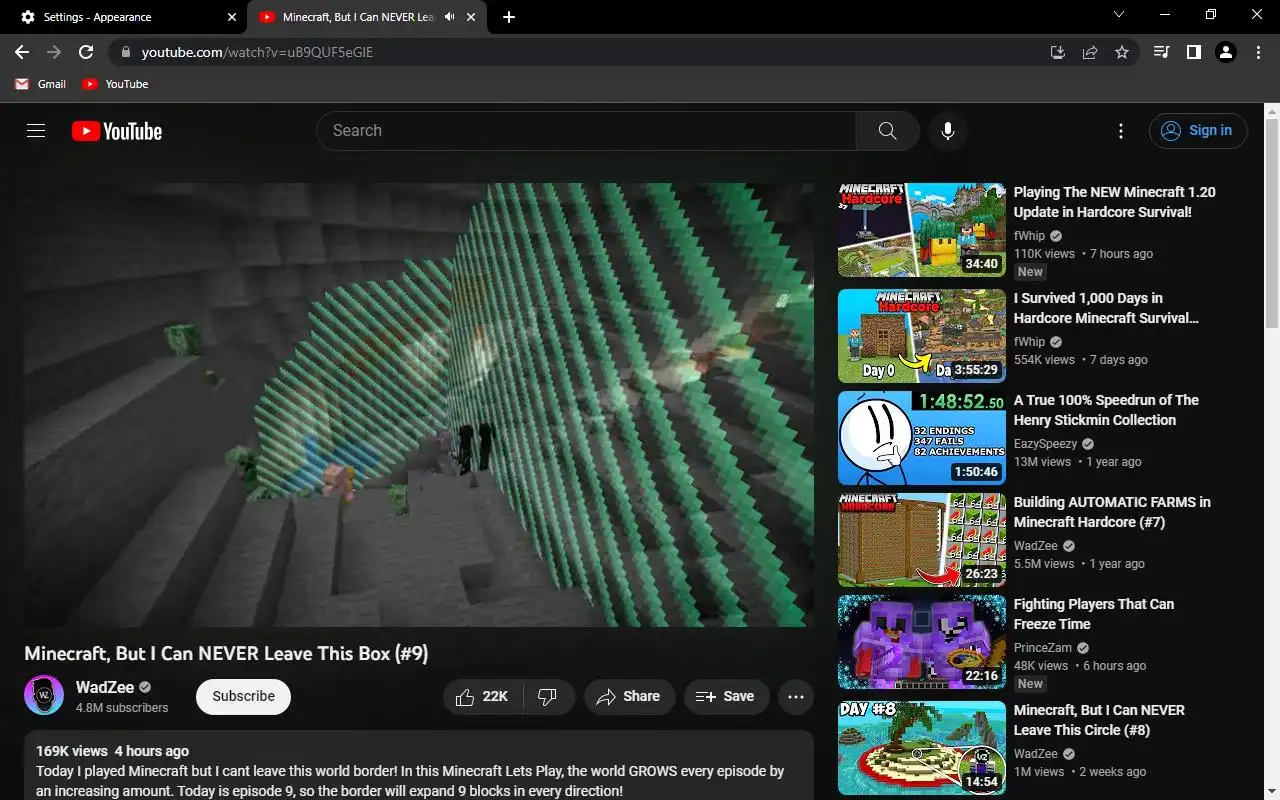Open Automatic Farms video thumbnail

click(x=922, y=540)
